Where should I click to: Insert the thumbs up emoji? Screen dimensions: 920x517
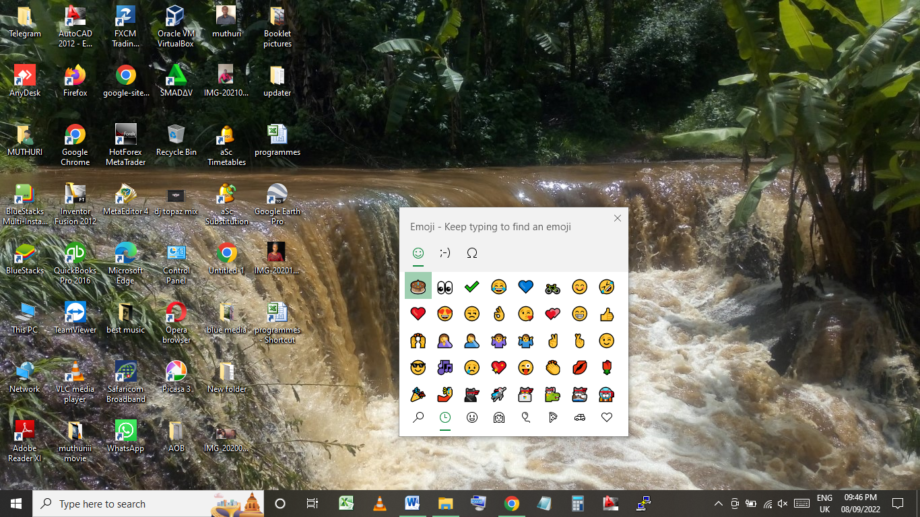click(607, 314)
